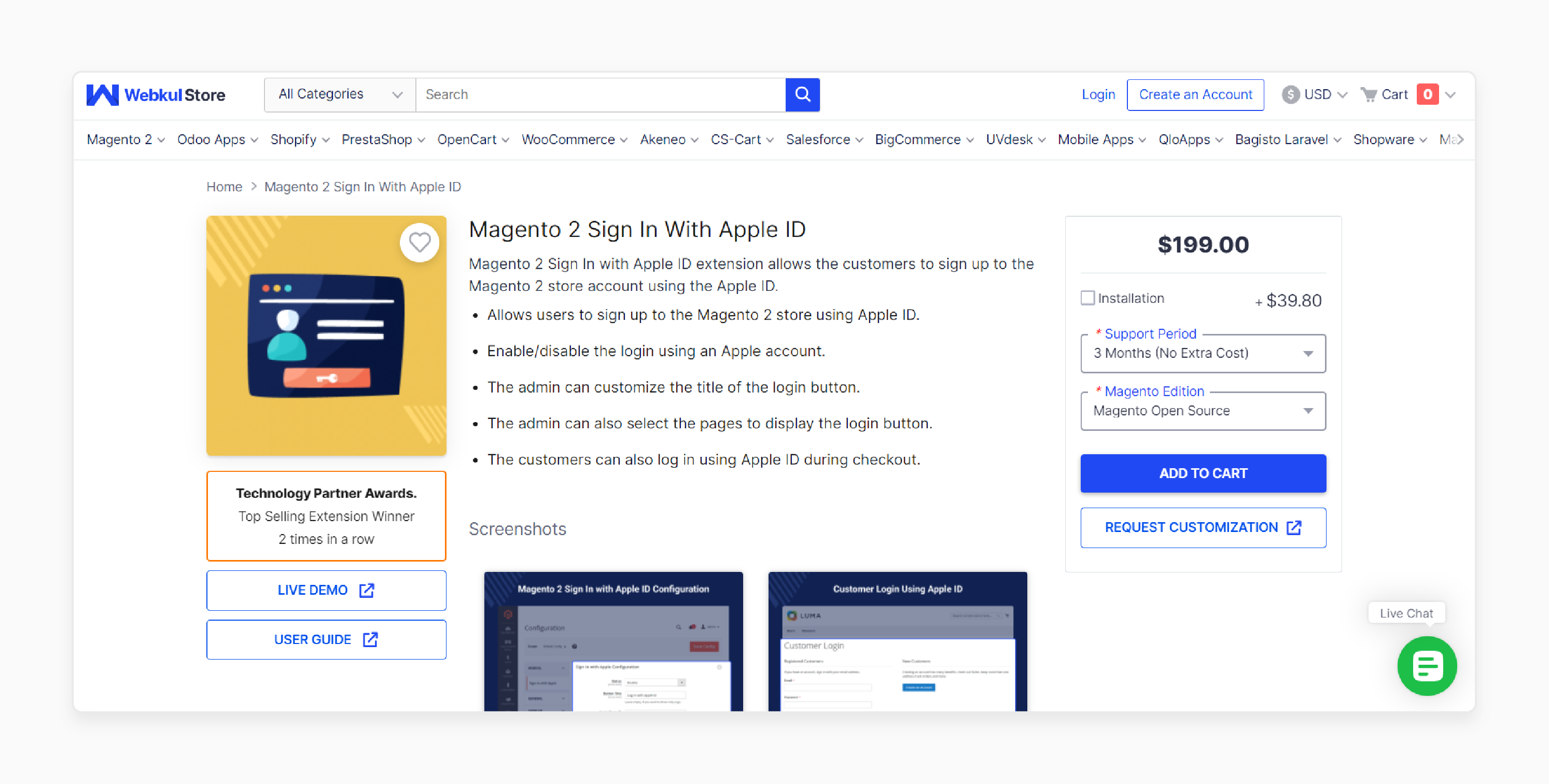Open the Akeneo menu
The height and width of the screenshot is (784, 1549).
click(669, 139)
